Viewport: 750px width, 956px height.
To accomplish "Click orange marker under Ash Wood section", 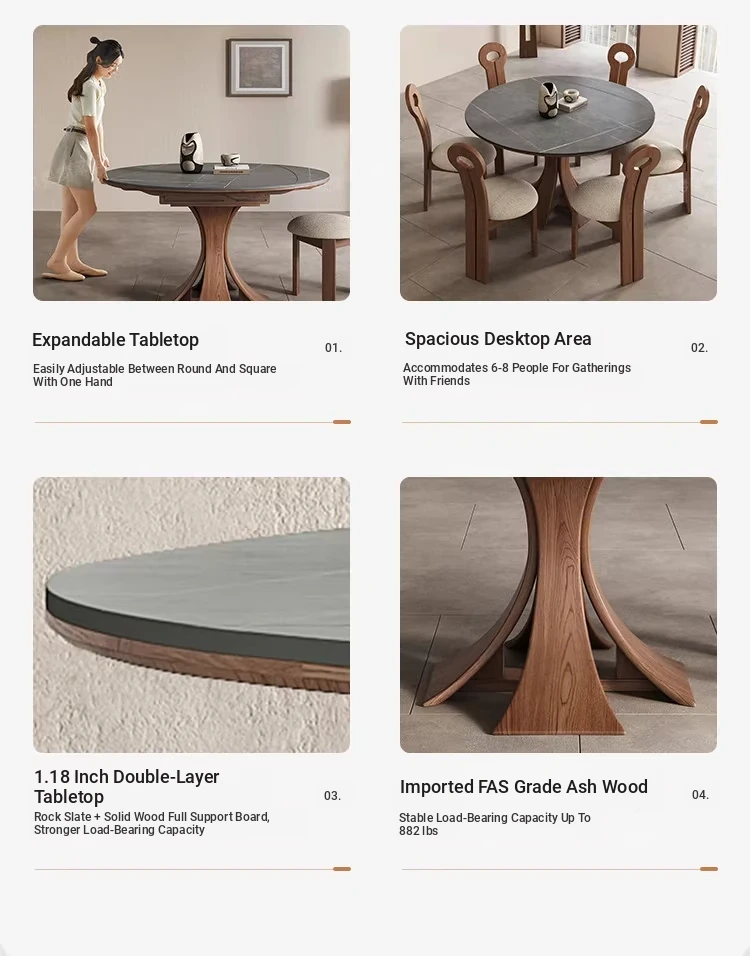I will (709, 869).
